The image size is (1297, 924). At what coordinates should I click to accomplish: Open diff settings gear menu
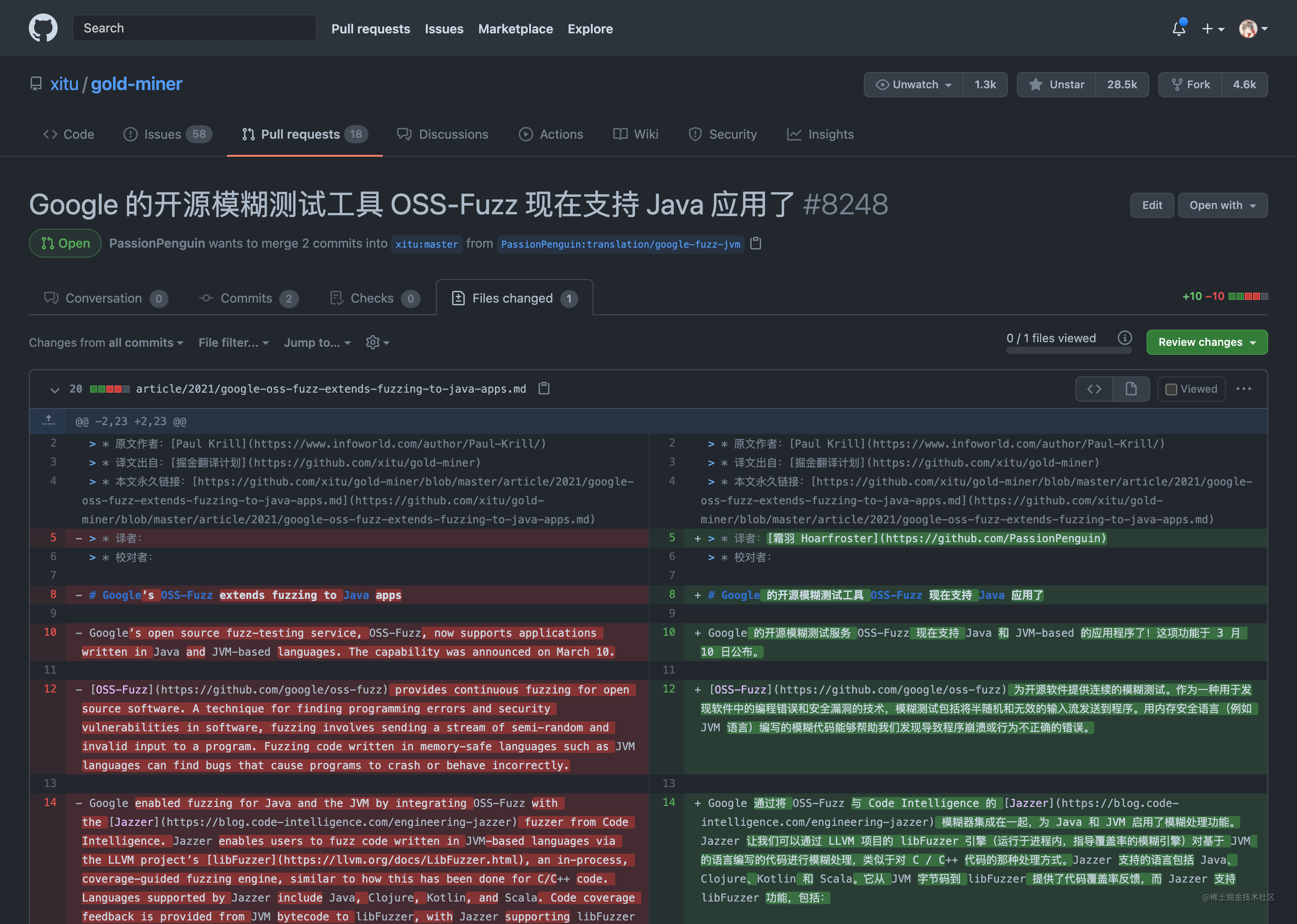pyautogui.click(x=378, y=343)
